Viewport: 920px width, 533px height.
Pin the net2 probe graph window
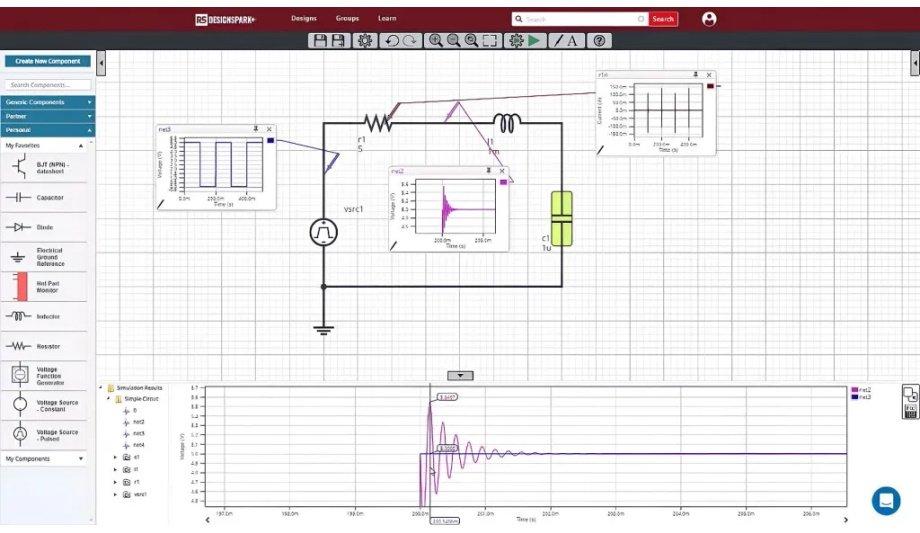[488, 171]
